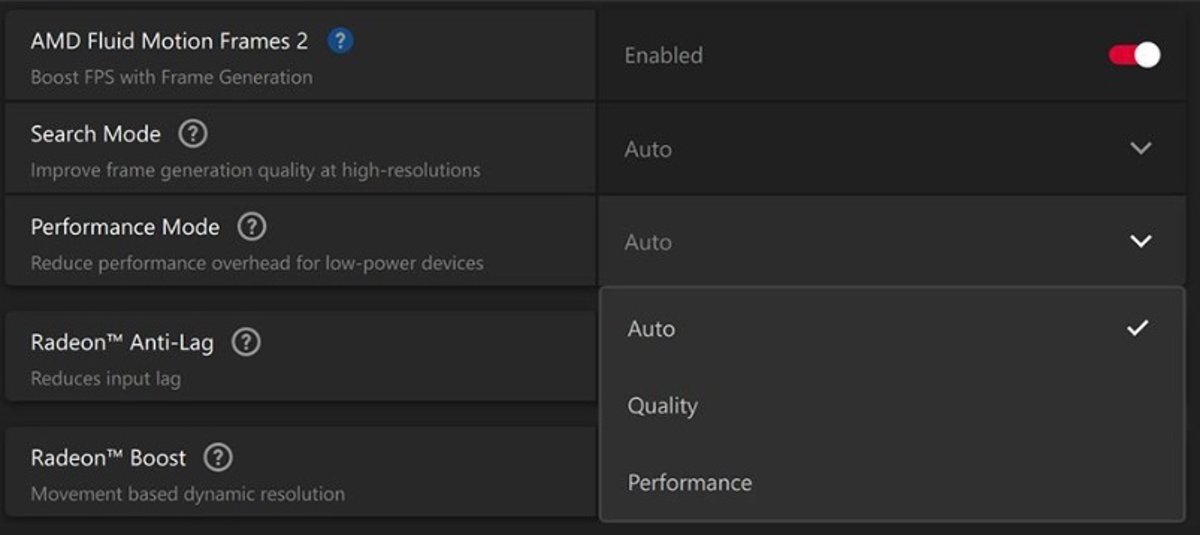
Task: Click the Radeon Boost help icon
Action: pos(218,458)
